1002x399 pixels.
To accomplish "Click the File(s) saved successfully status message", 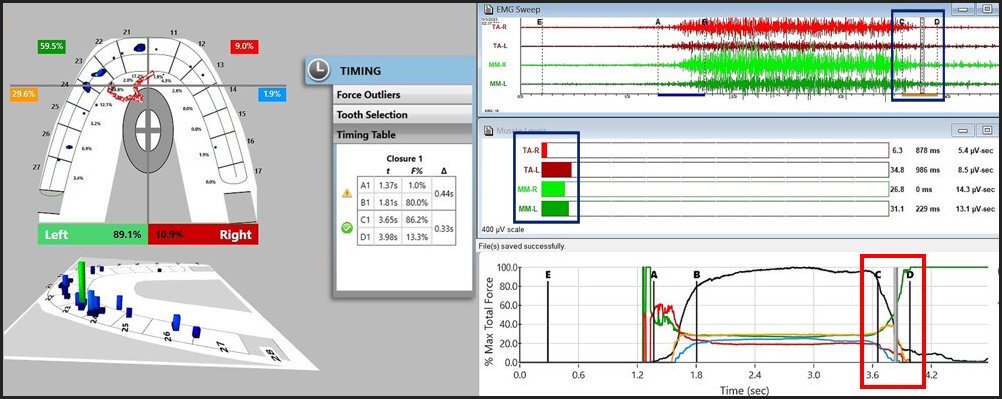I will pos(521,246).
